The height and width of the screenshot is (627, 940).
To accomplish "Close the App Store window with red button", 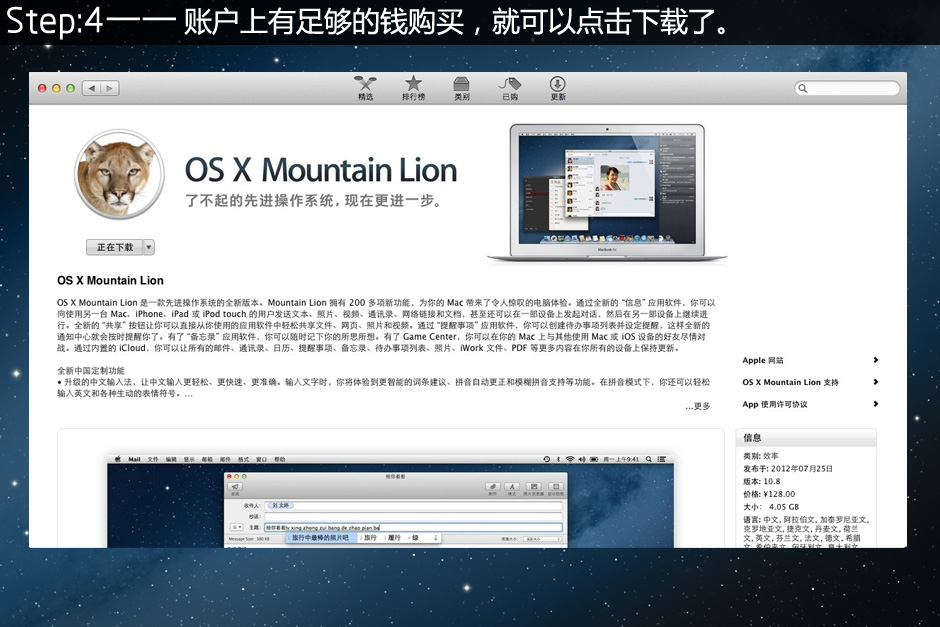I will 42,88.
